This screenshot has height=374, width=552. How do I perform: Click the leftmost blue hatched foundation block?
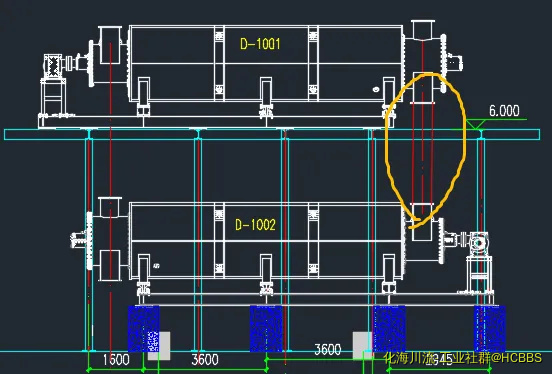pos(143,329)
